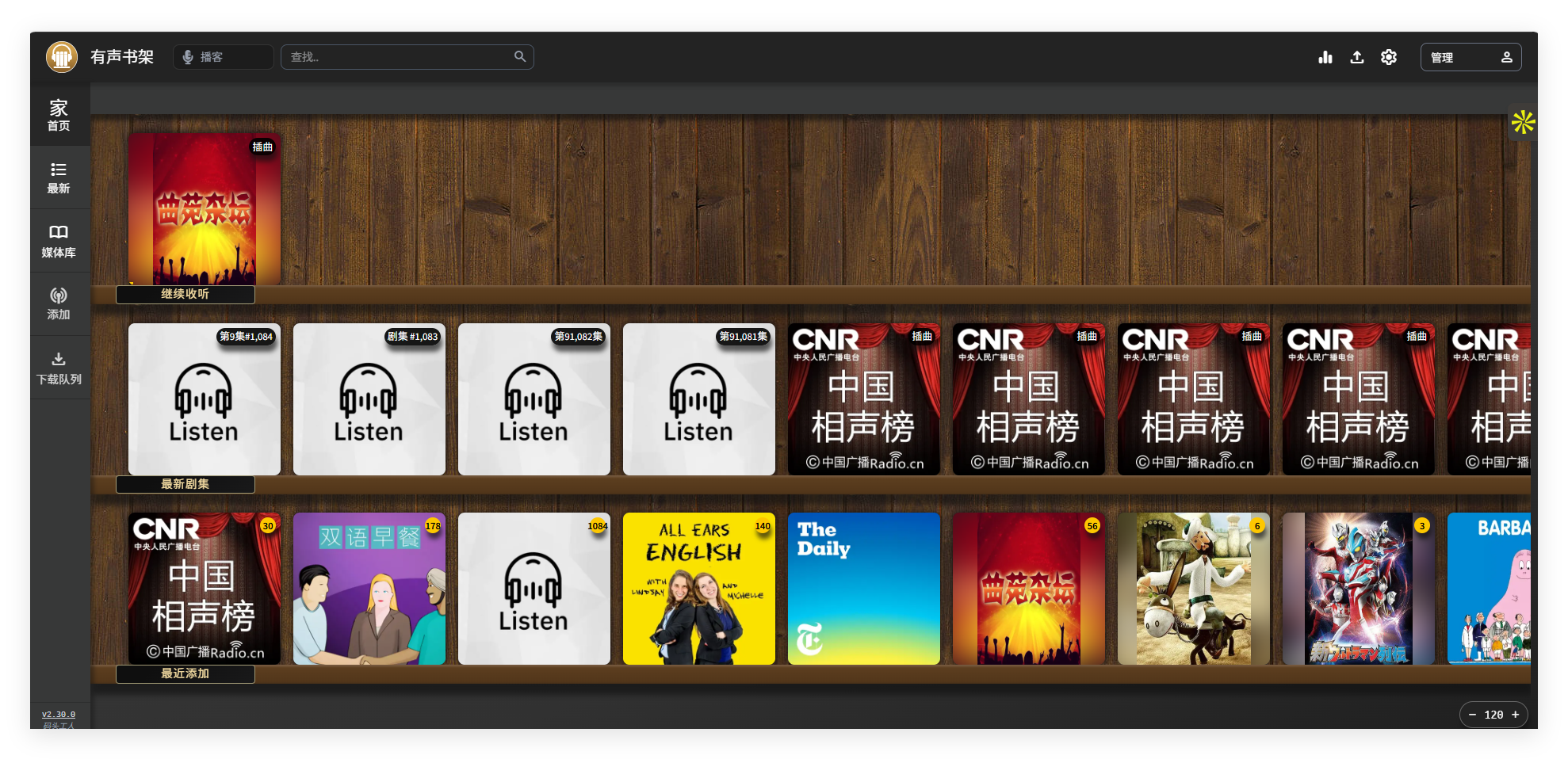Click the yellow asterisk icon at right edge
The height and width of the screenshot is (759, 1568).
tap(1523, 123)
